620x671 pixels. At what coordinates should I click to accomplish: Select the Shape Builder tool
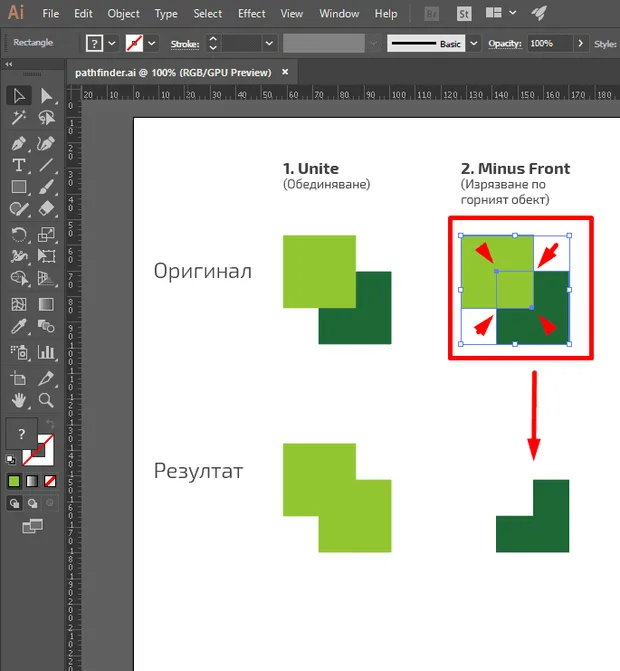[x=19, y=278]
